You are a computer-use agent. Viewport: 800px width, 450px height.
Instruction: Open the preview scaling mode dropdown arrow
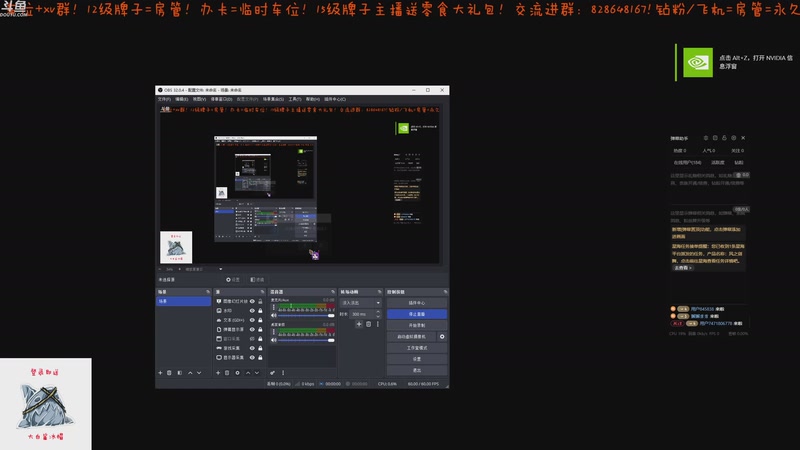coord(220,269)
